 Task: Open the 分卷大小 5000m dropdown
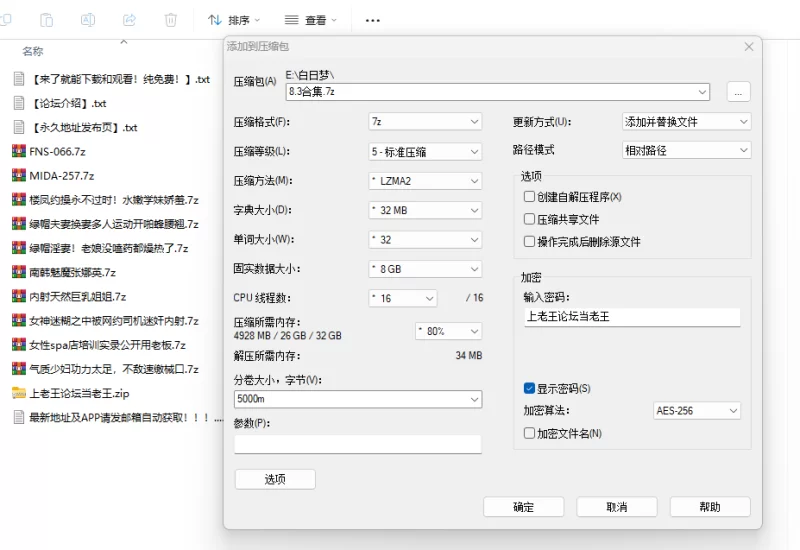358,399
